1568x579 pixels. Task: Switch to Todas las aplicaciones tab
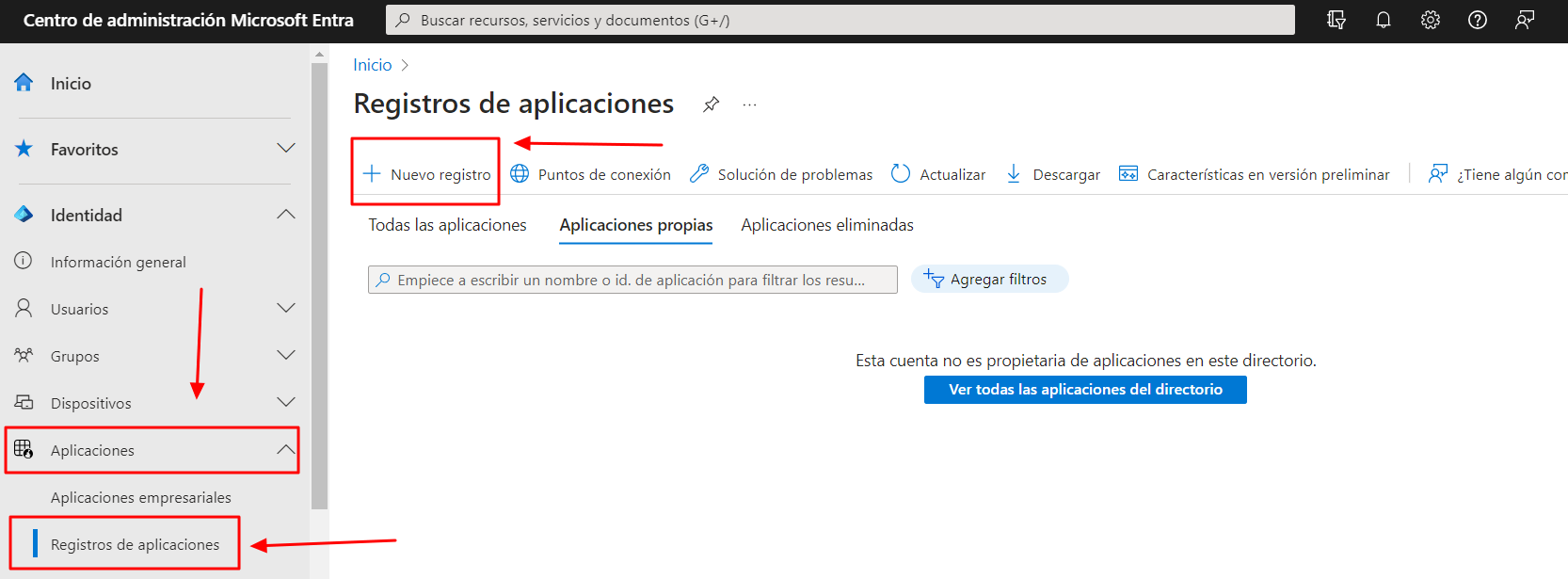click(x=447, y=225)
